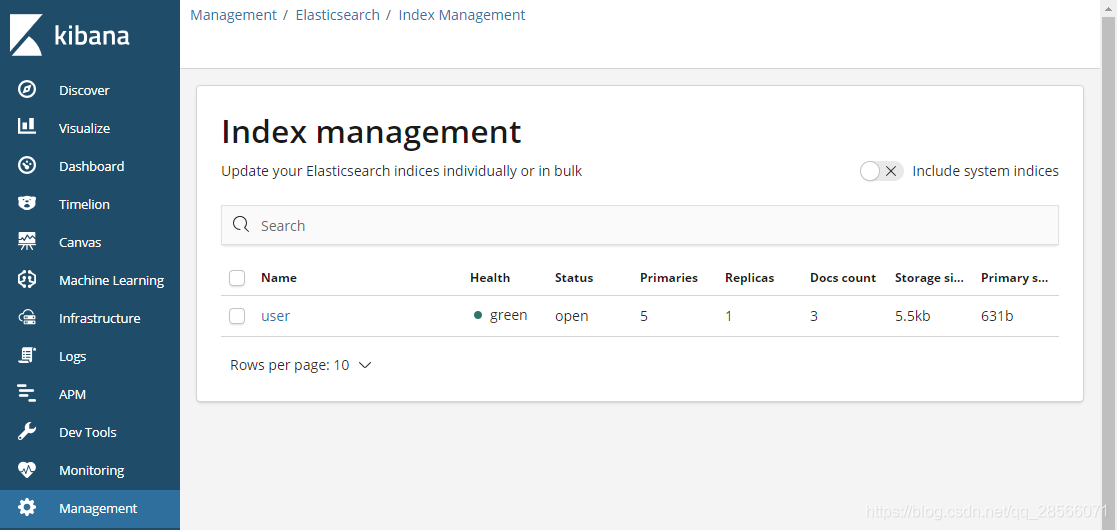Open Canvas via easel icon
Screen dimensions: 1117x530
pos(26,241)
